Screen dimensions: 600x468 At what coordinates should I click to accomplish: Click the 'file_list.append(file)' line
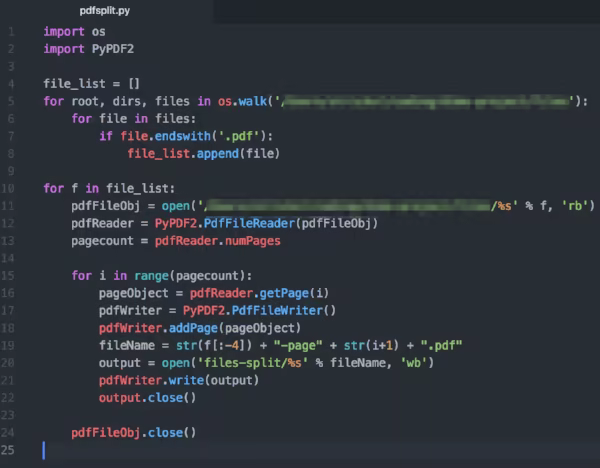[203, 153]
